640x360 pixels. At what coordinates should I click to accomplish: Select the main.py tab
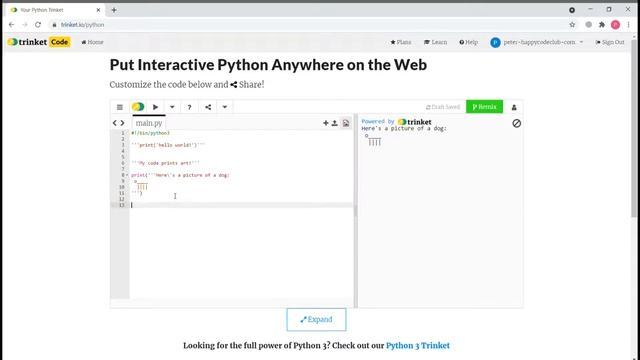(x=149, y=123)
